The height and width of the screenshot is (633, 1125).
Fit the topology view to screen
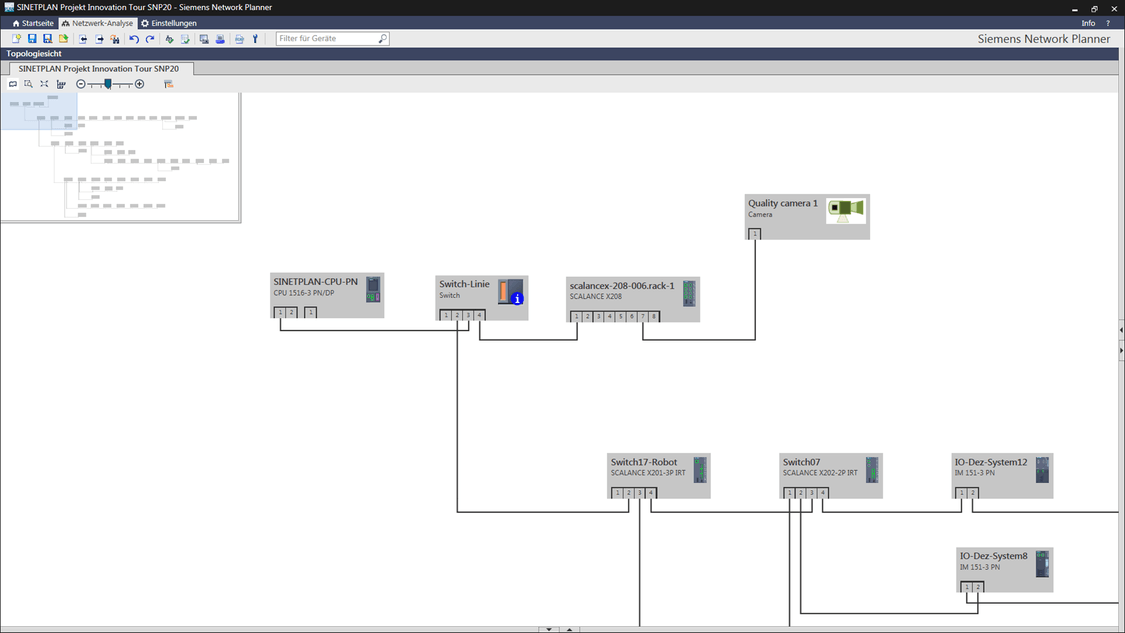coord(45,84)
